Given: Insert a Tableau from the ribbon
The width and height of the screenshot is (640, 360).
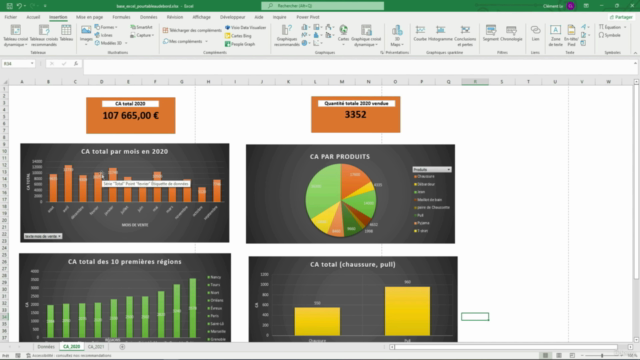Looking at the screenshot, I should pyautogui.click(x=66, y=33).
